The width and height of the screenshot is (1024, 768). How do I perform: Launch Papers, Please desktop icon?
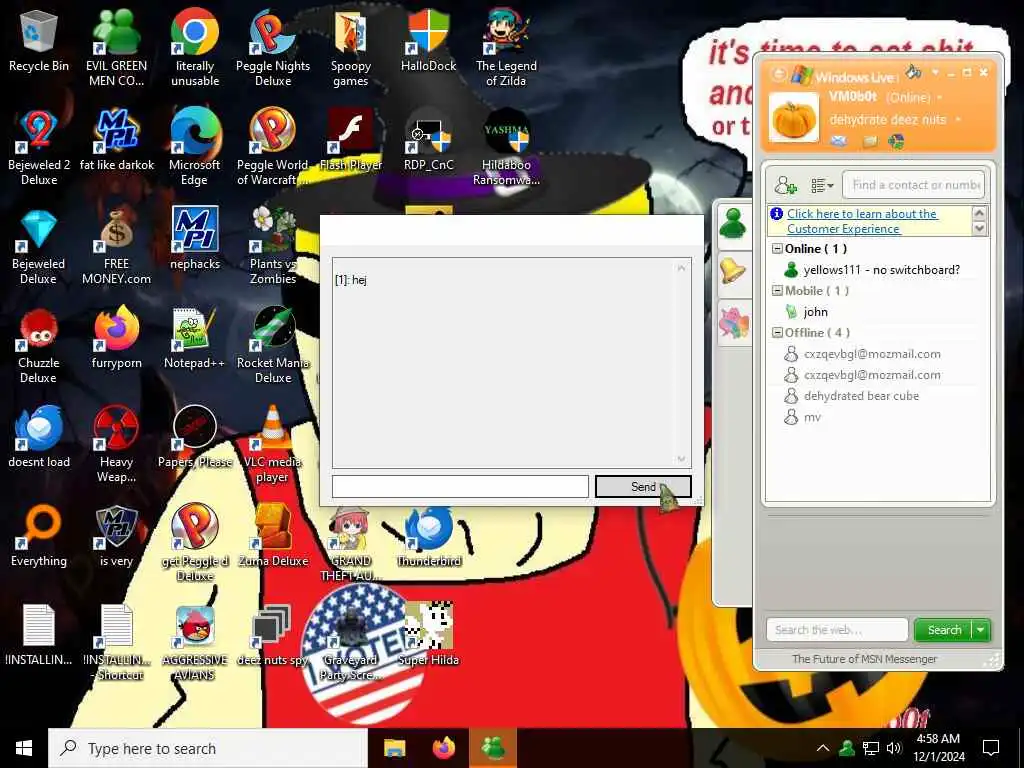195,438
